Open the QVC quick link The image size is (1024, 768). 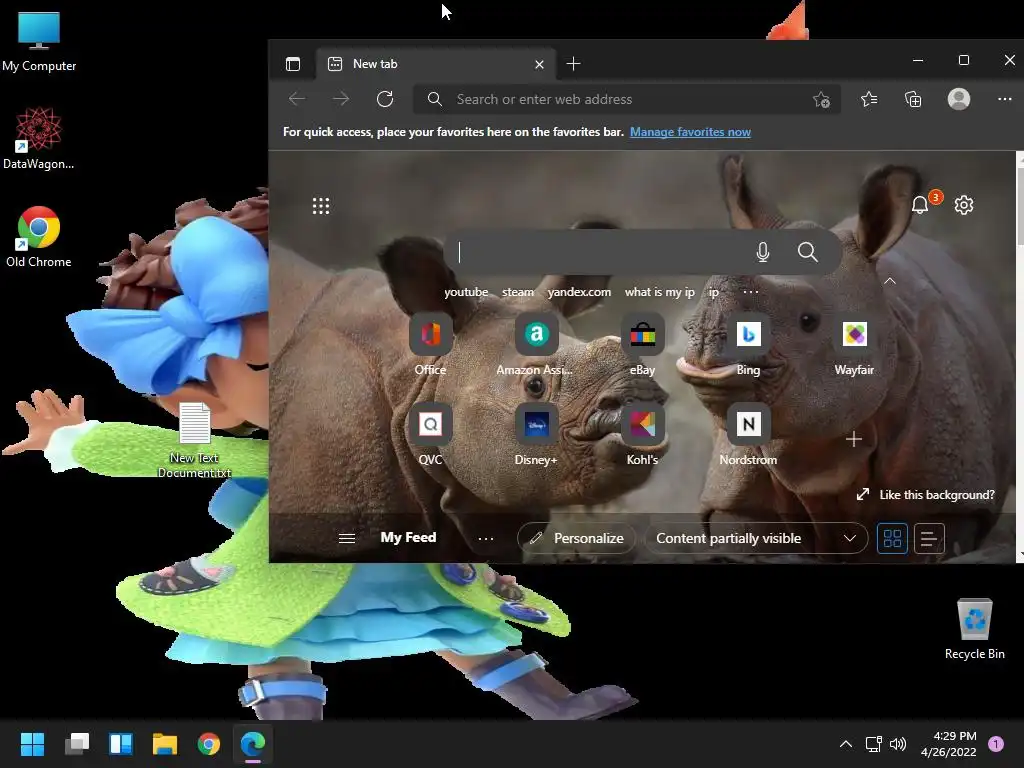point(430,435)
